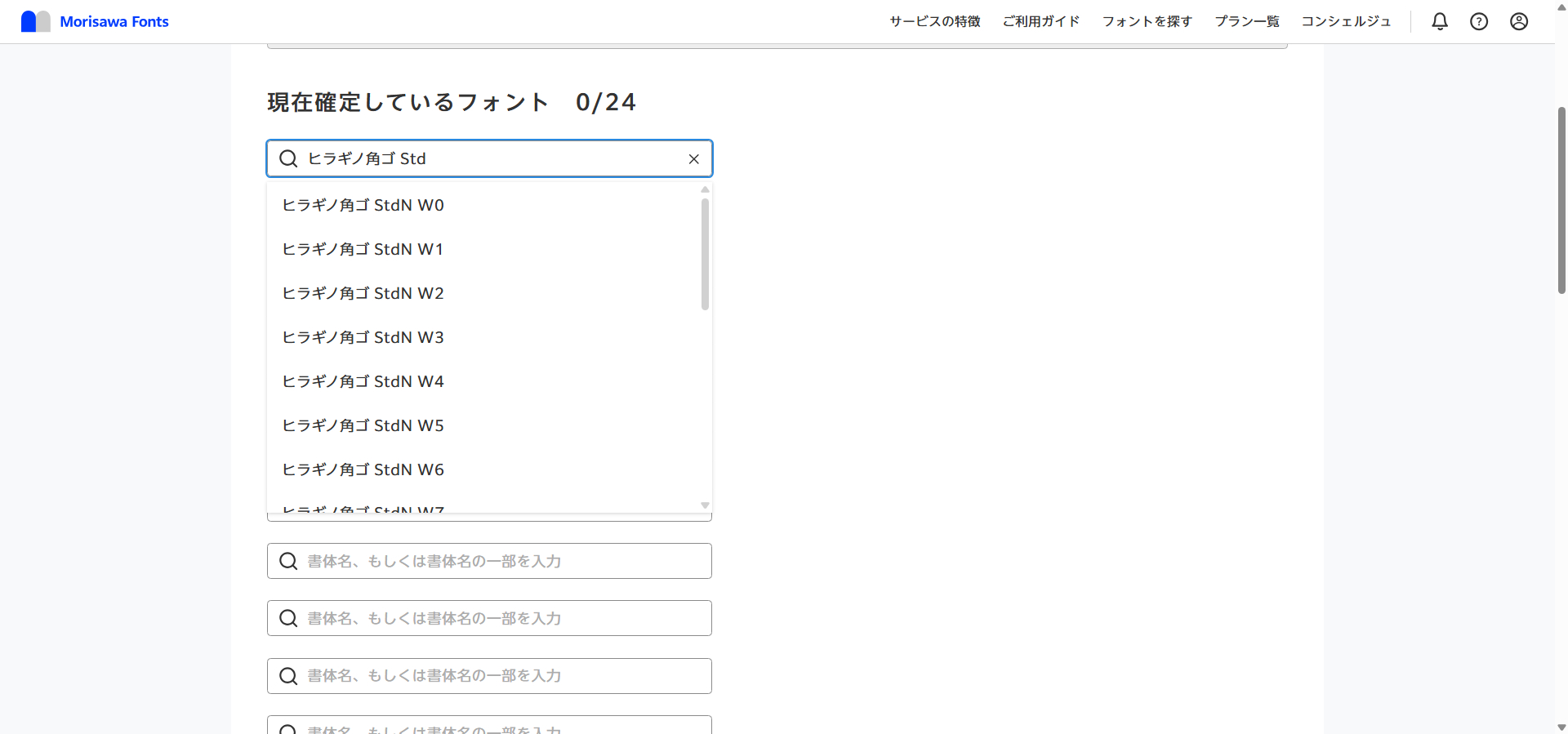Open サービスの特徴 menu item
Viewport: 1568px width, 734px height.
pos(935,21)
